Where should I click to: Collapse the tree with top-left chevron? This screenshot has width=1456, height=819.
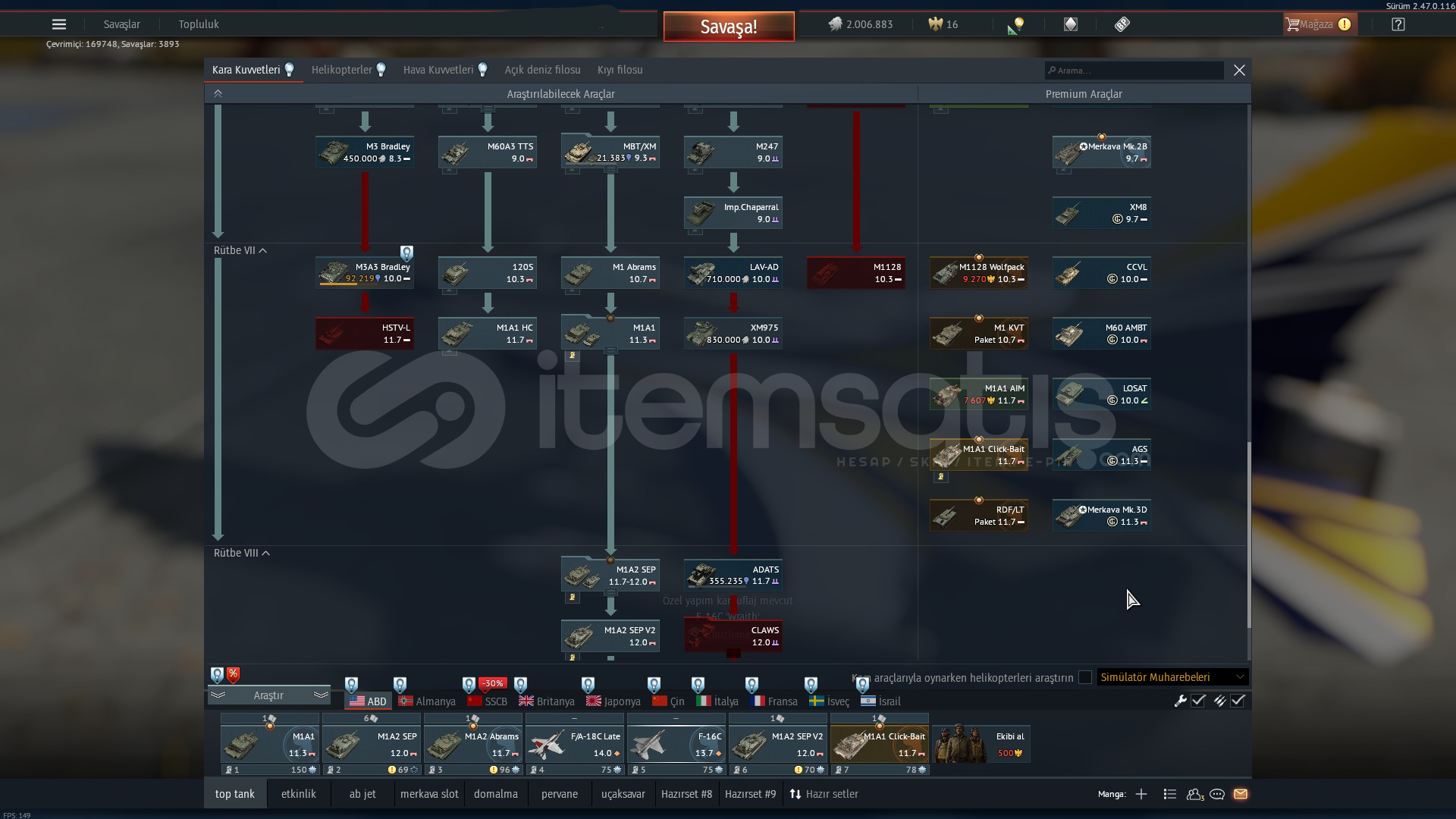(218, 93)
